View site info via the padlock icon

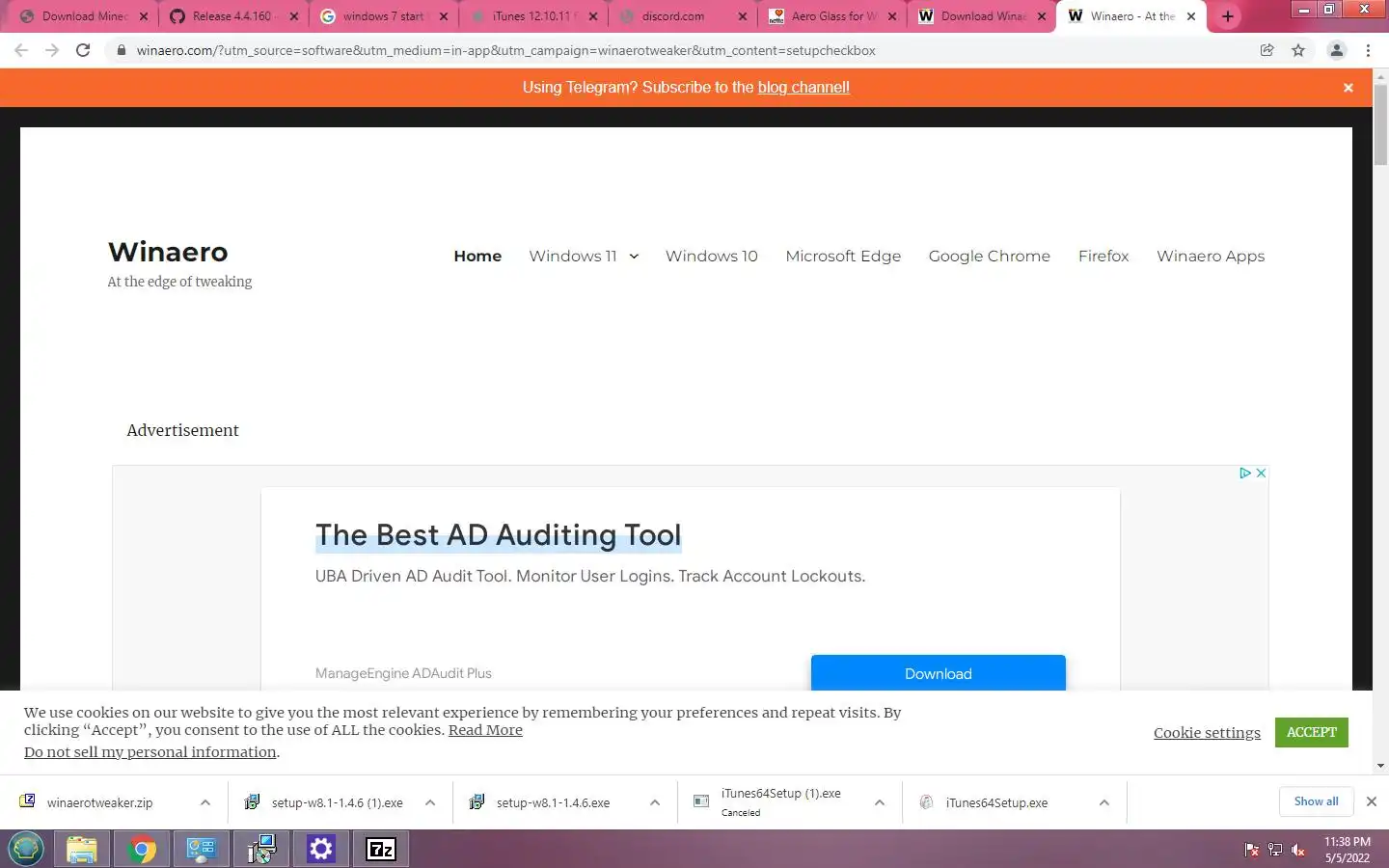click(121, 50)
